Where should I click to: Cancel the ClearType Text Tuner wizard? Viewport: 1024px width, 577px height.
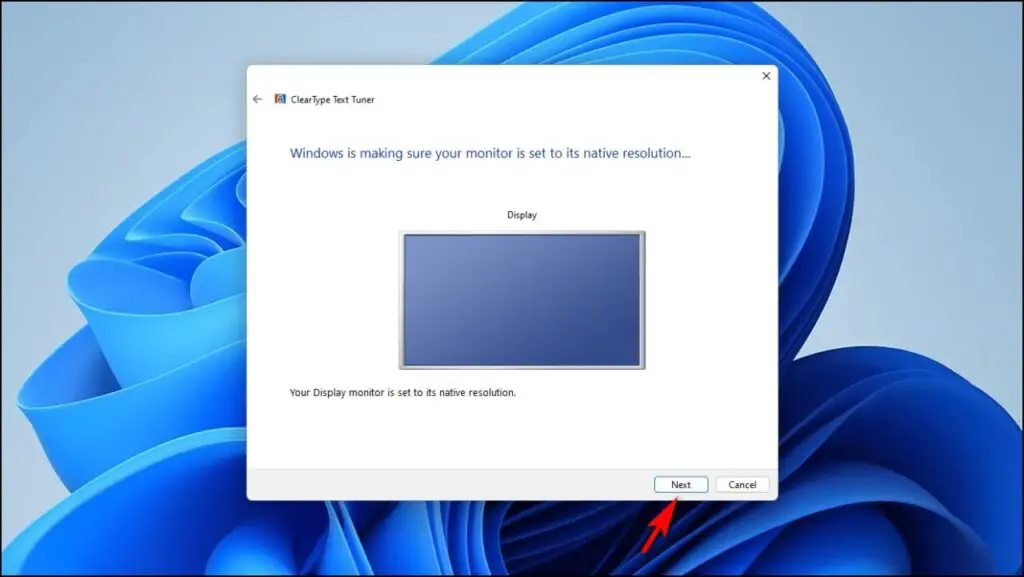pyautogui.click(x=742, y=484)
